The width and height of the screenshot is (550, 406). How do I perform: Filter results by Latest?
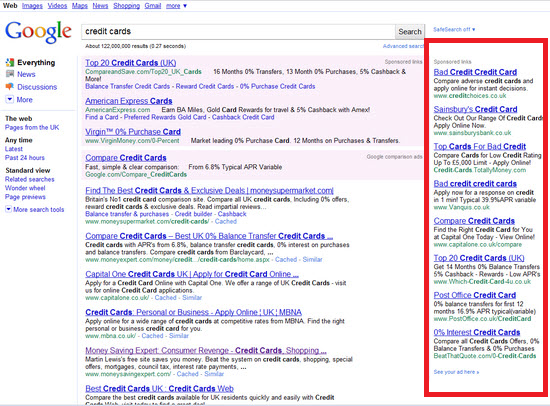click(14, 149)
